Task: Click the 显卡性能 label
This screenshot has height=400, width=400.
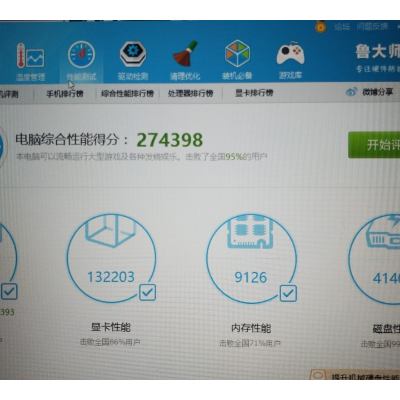Action: [x=111, y=327]
